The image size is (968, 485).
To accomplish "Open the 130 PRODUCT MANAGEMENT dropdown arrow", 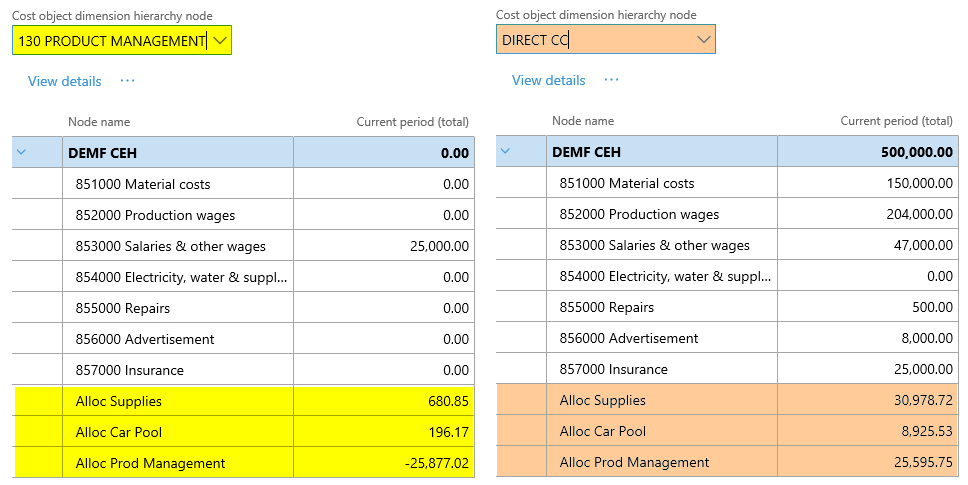I will tap(220, 40).
